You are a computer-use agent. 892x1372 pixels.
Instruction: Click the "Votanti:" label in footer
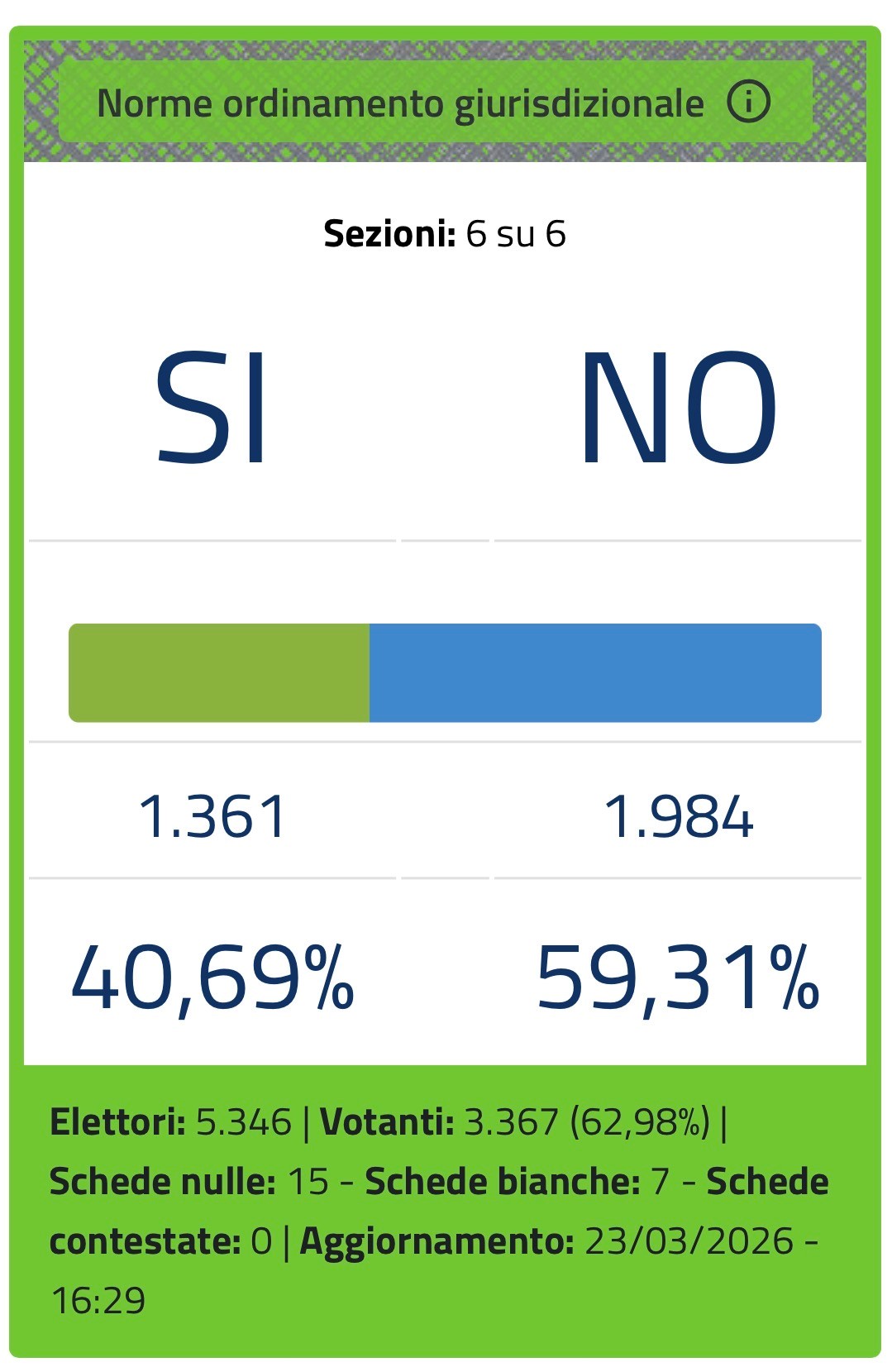(x=387, y=1122)
